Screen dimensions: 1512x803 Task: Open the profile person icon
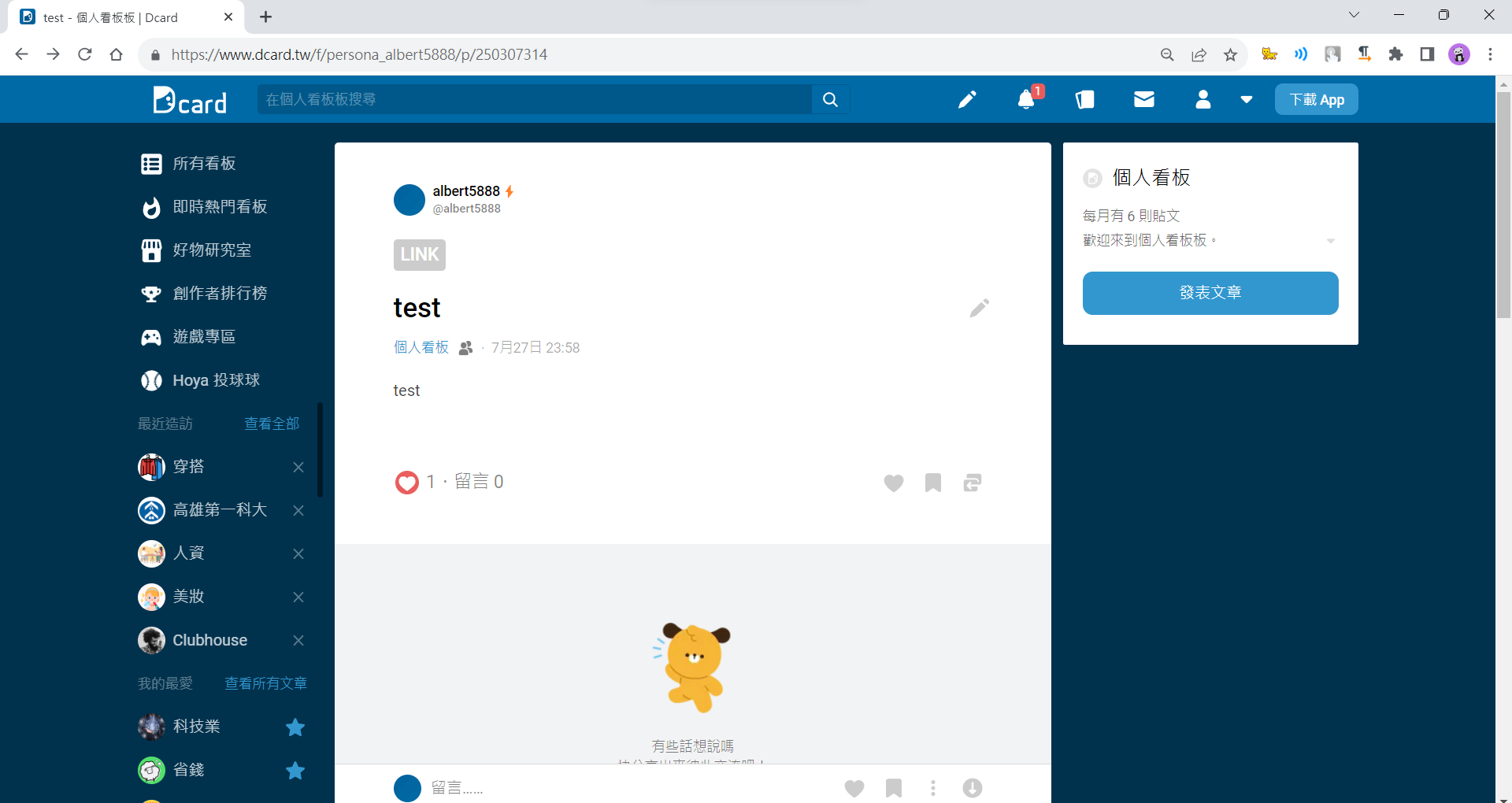point(1203,99)
